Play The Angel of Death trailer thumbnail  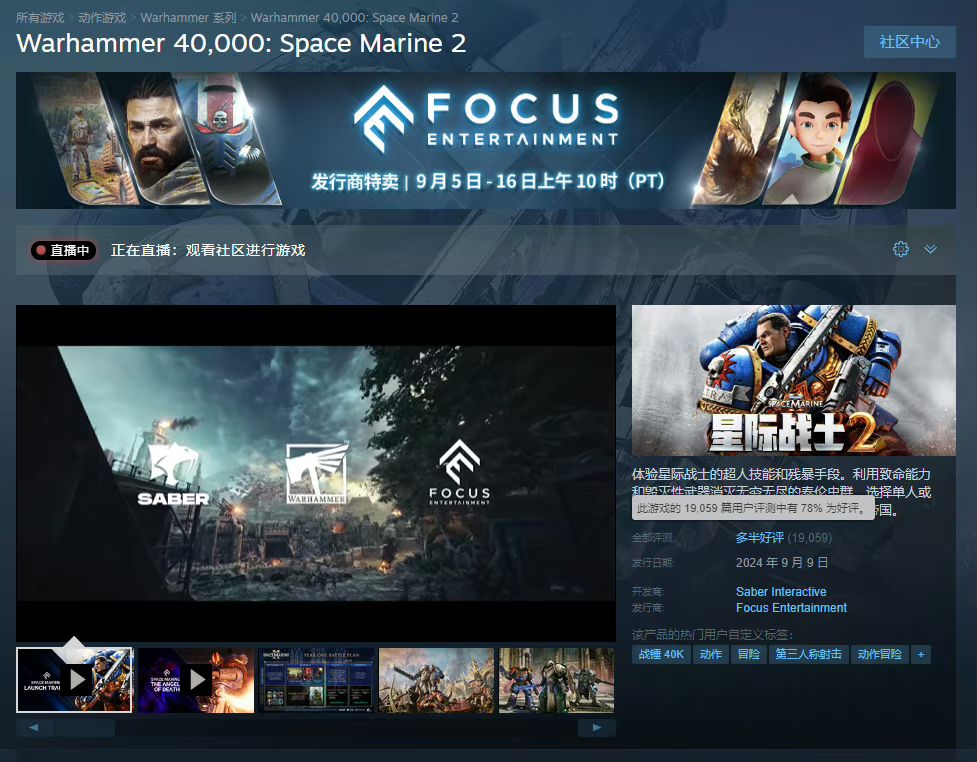click(x=196, y=680)
